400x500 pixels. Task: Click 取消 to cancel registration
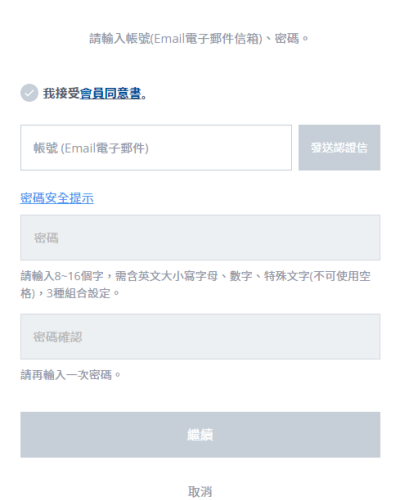(200, 492)
